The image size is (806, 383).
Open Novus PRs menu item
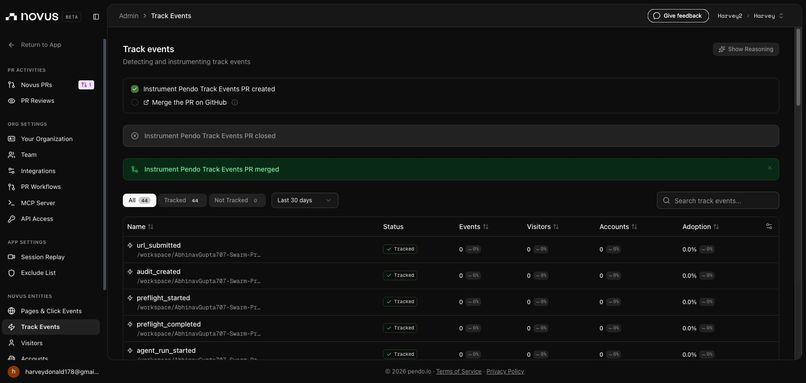point(51,85)
